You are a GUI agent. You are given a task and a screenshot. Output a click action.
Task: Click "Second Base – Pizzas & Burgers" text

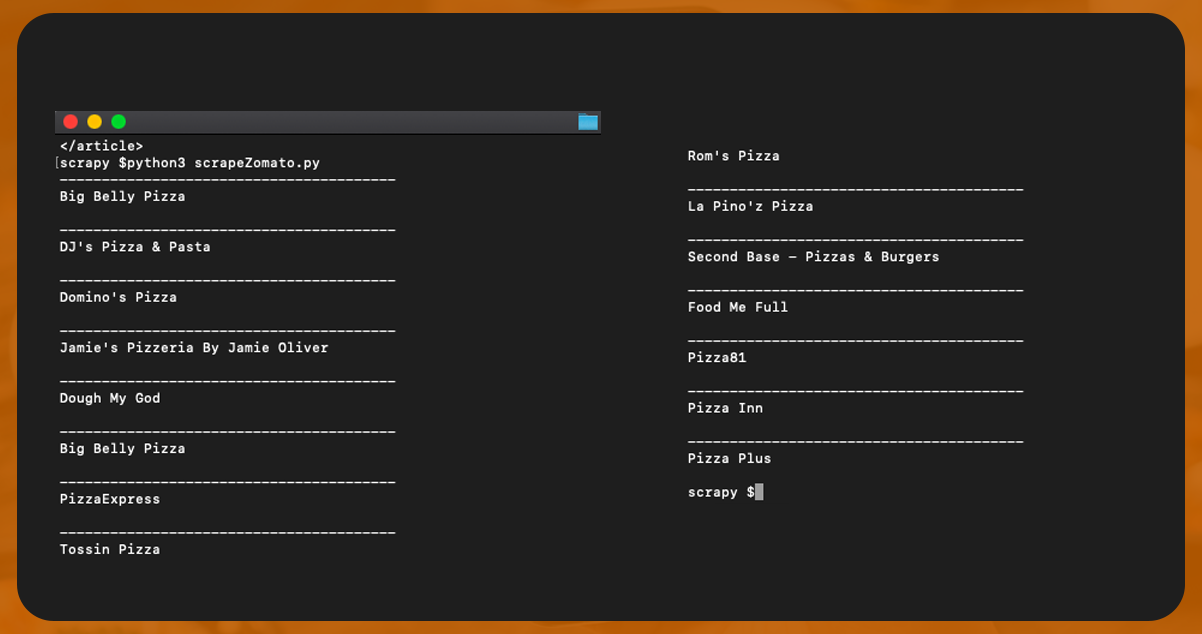[813, 257]
